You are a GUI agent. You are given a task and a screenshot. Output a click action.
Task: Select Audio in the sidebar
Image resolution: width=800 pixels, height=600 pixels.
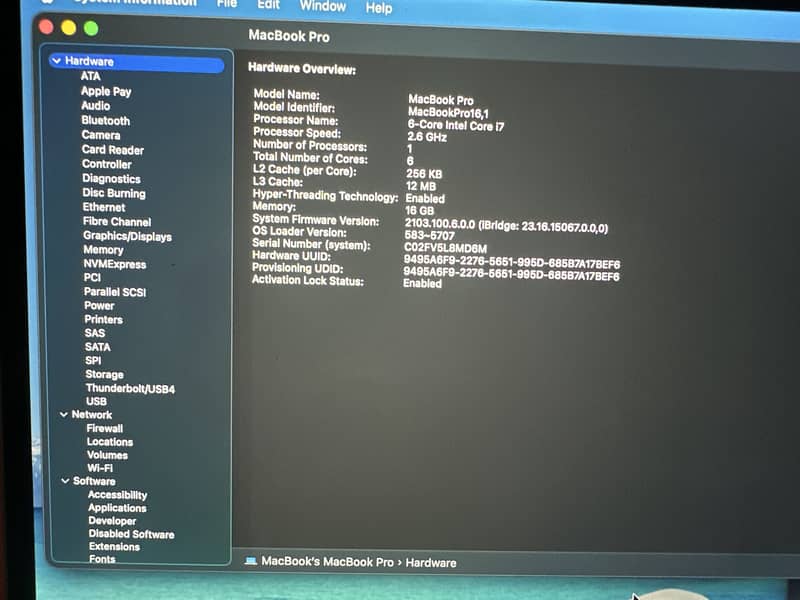[95, 106]
